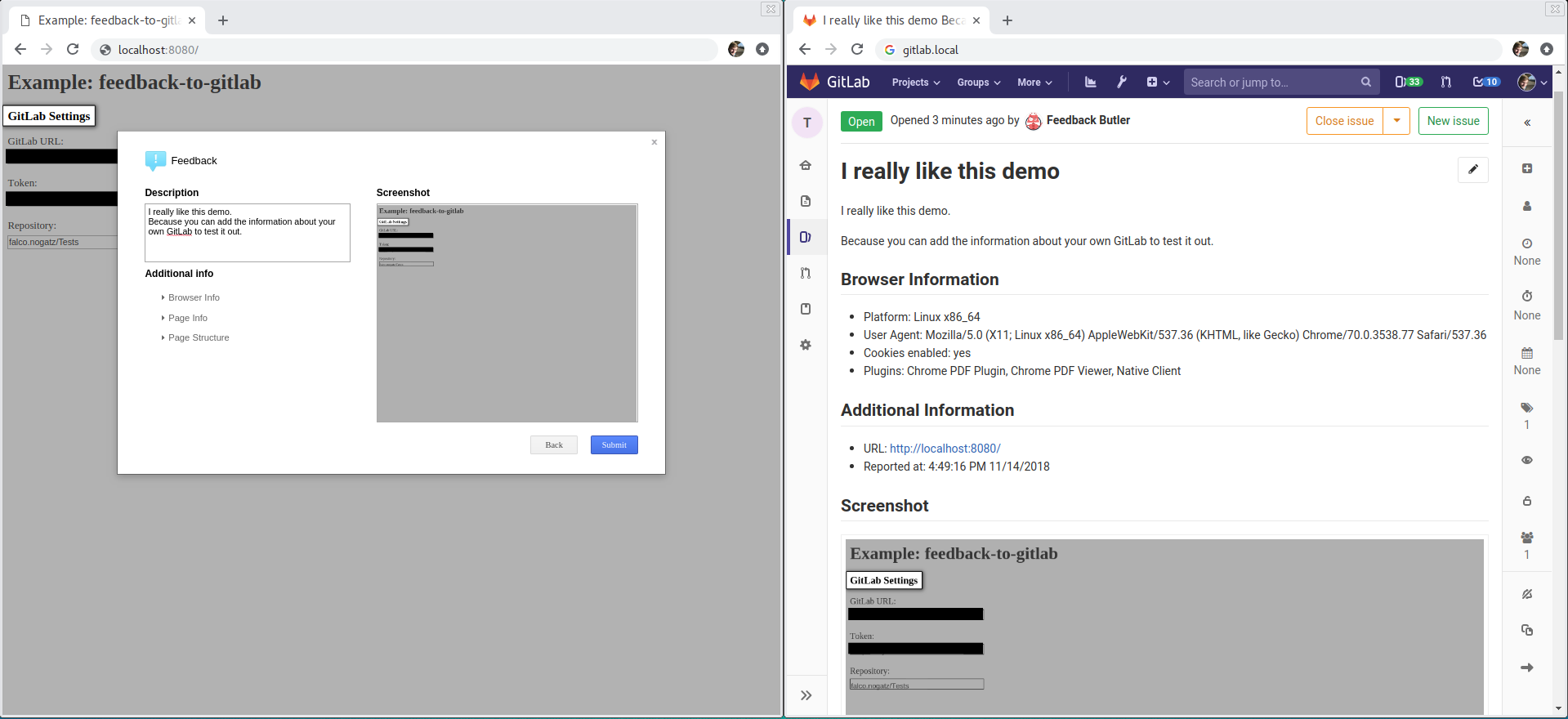This screenshot has width=1568, height=719.
Task: Open todos counter showing 10
Action: pyautogui.click(x=1486, y=82)
